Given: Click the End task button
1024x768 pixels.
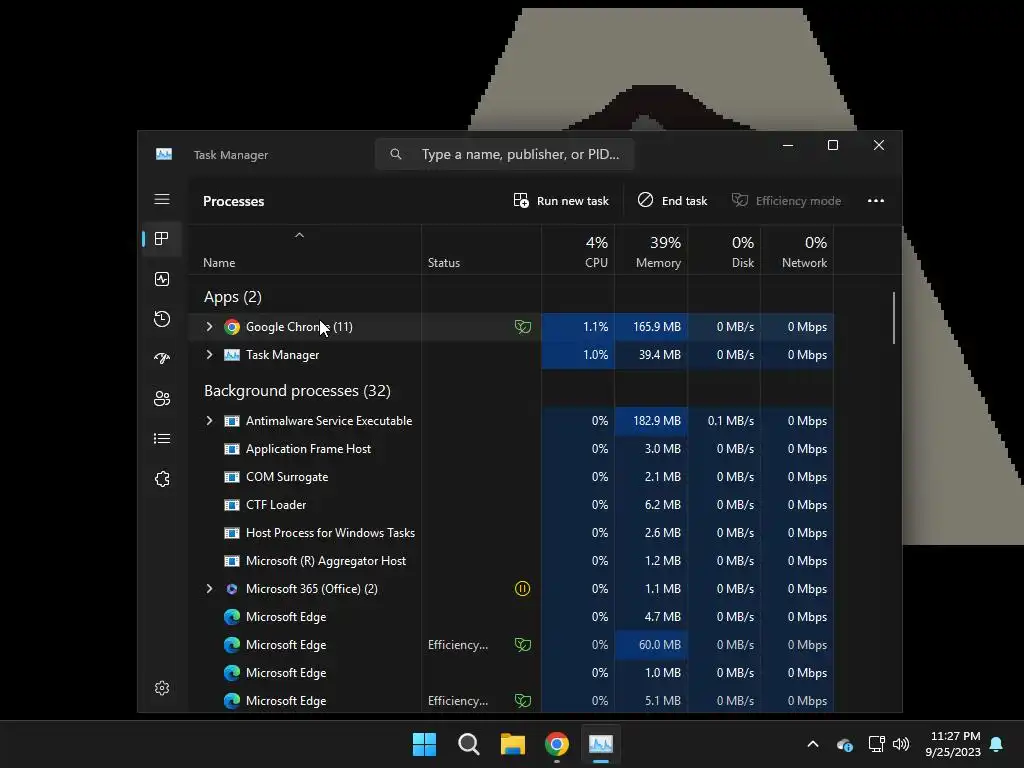Looking at the screenshot, I should (673, 200).
